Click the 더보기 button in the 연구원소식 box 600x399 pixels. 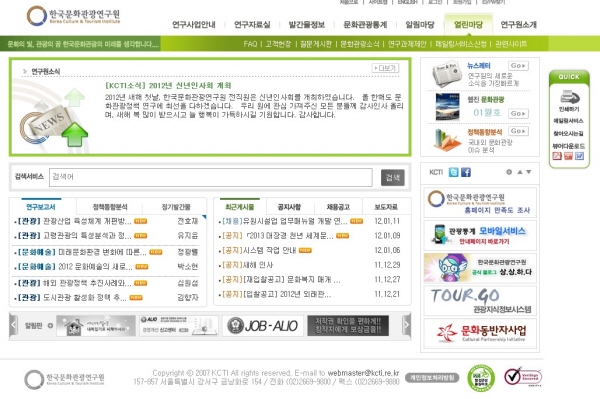point(386,68)
